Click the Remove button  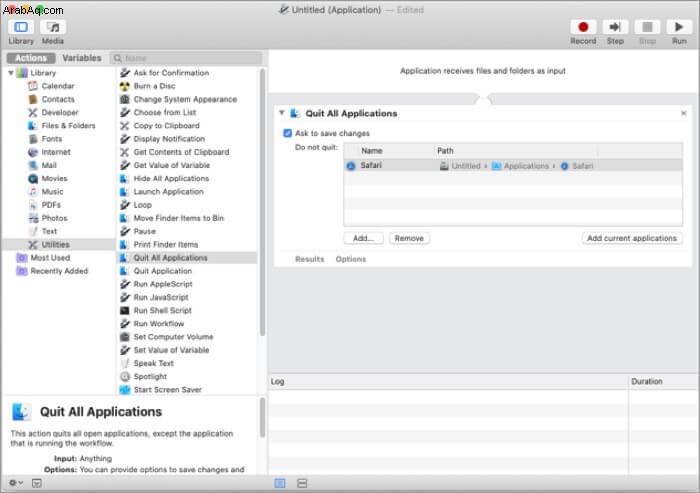409,238
